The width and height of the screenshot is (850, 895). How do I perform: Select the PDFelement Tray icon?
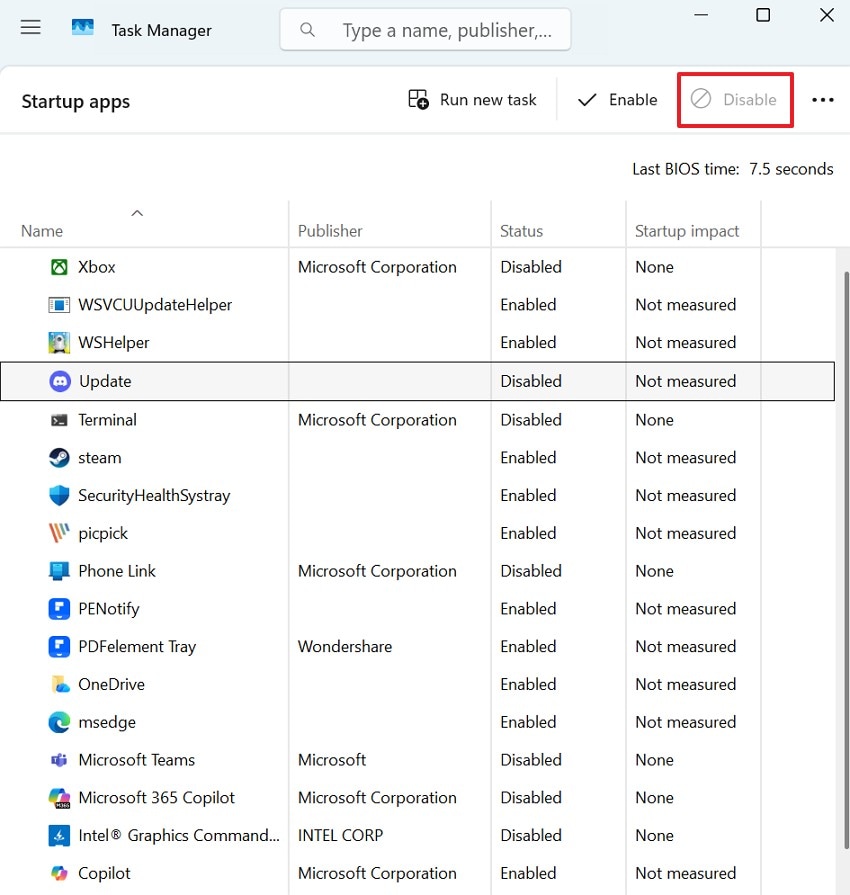tap(59, 646)
